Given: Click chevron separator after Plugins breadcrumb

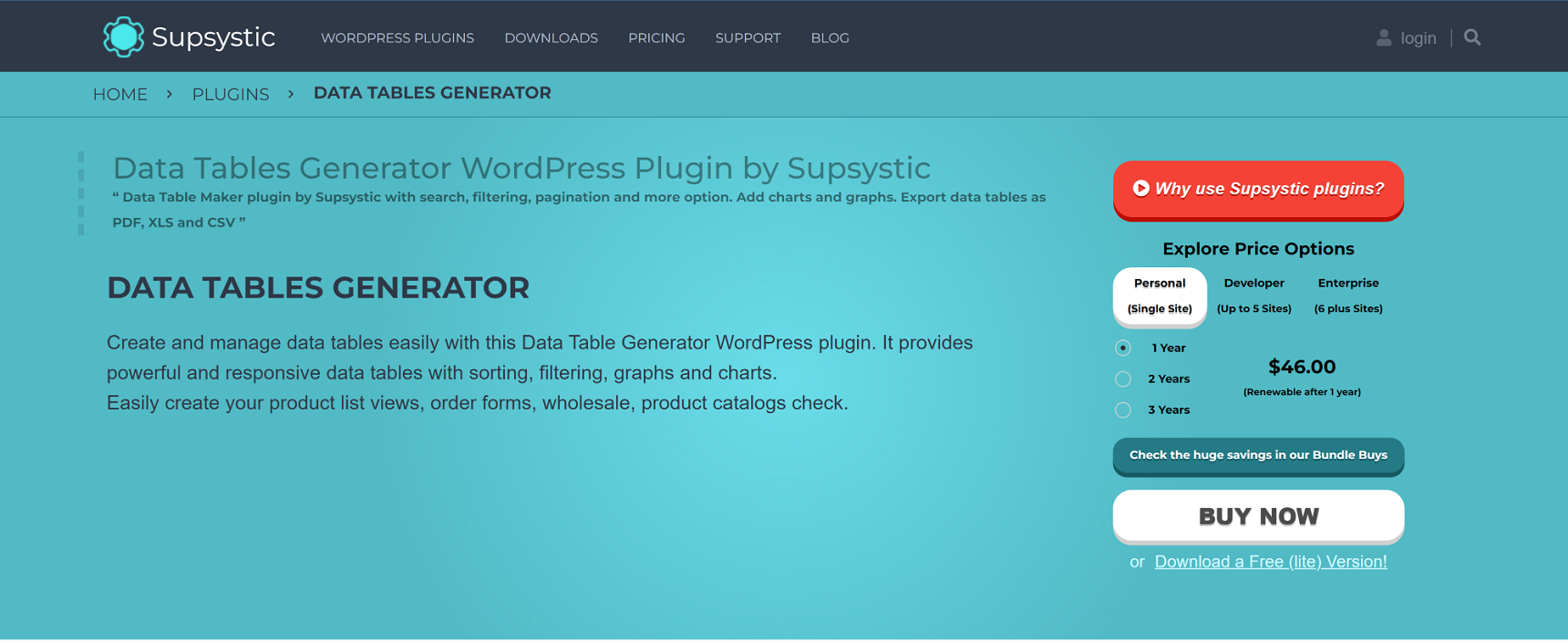Looking at the screenshot, I should 291,94.
